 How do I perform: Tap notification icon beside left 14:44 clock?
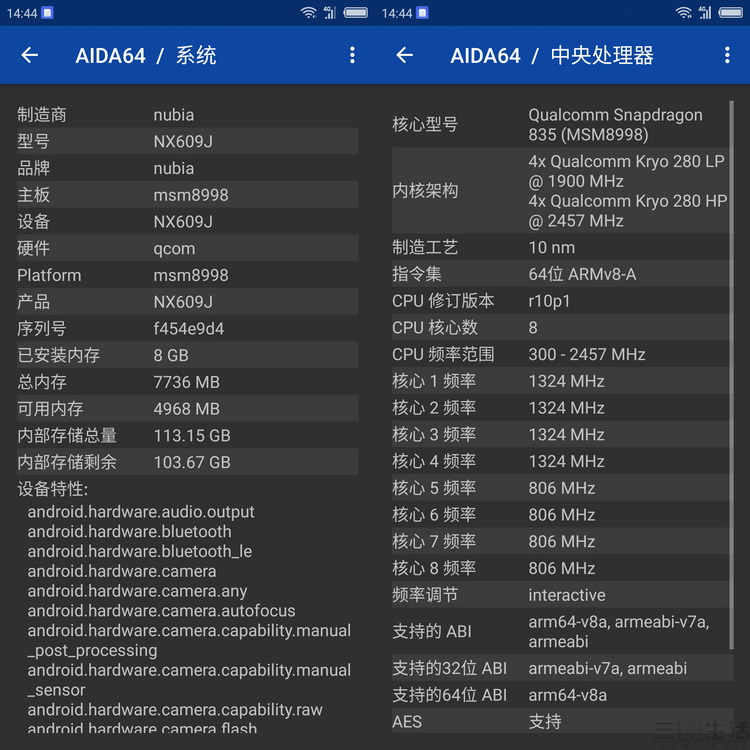pos(47,13)
